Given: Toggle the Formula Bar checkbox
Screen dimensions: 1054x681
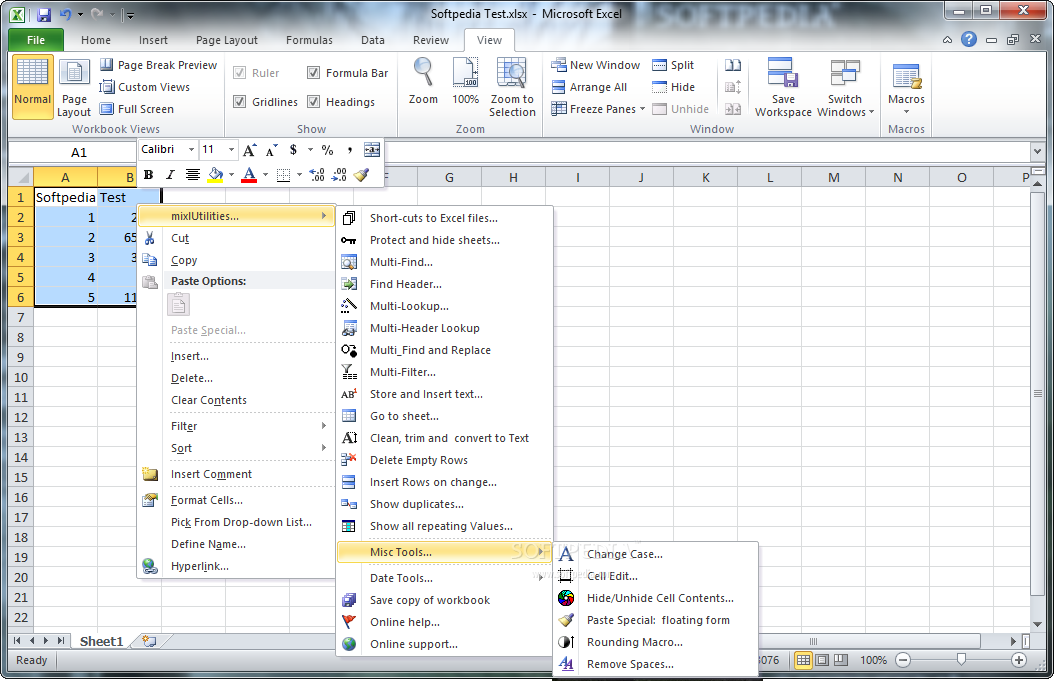Looking at the screenshot, I should [313, 73].
